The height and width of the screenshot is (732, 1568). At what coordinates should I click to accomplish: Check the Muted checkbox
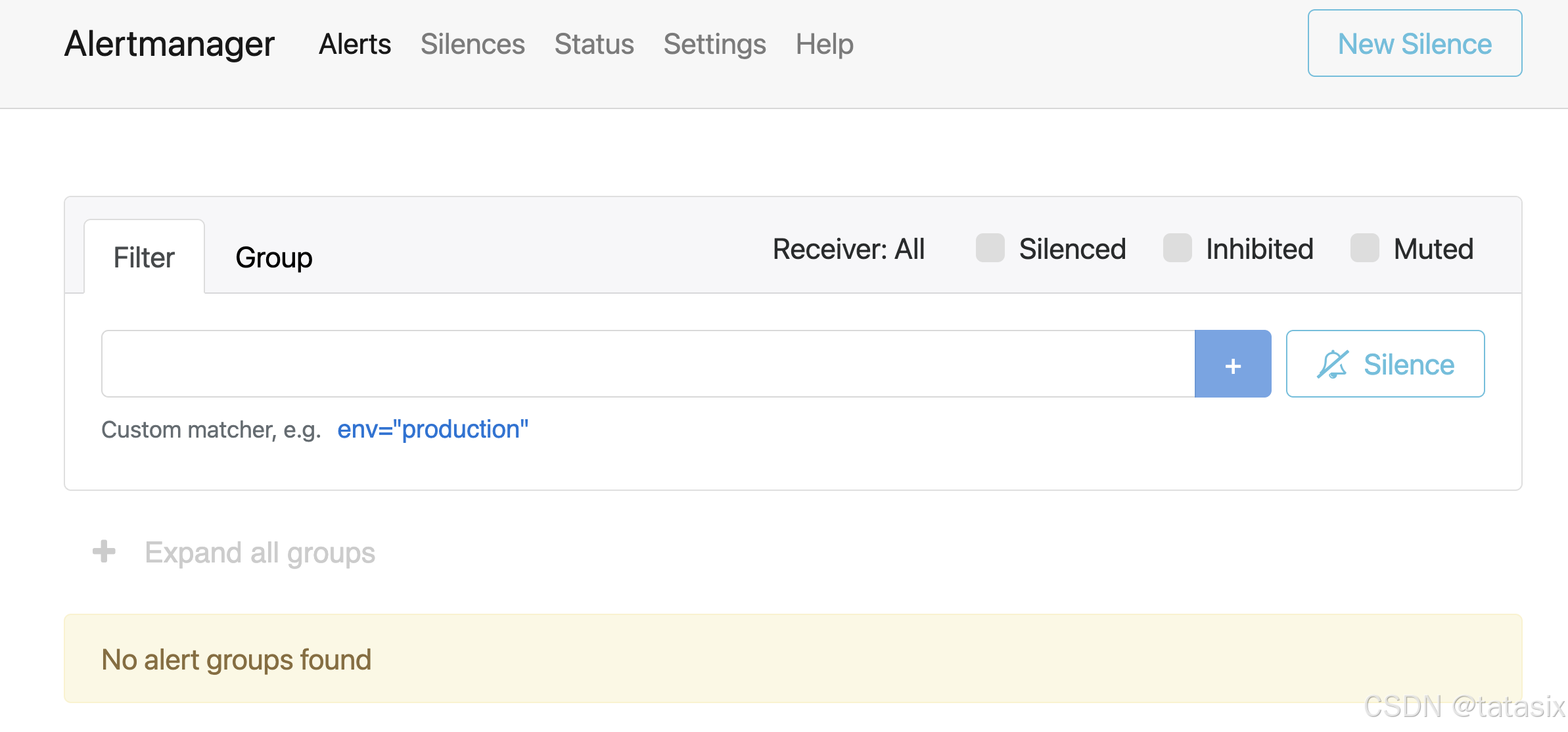point(1364,248)
